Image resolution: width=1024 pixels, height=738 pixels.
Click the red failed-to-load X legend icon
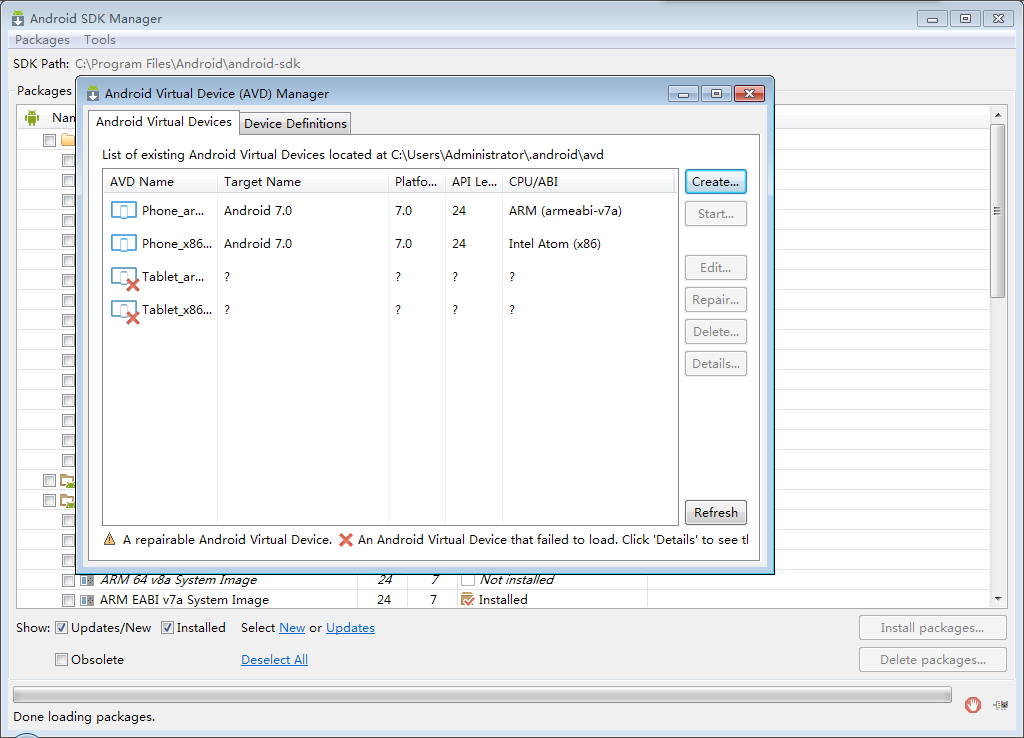pyautogui.click(x=346, y=540)
